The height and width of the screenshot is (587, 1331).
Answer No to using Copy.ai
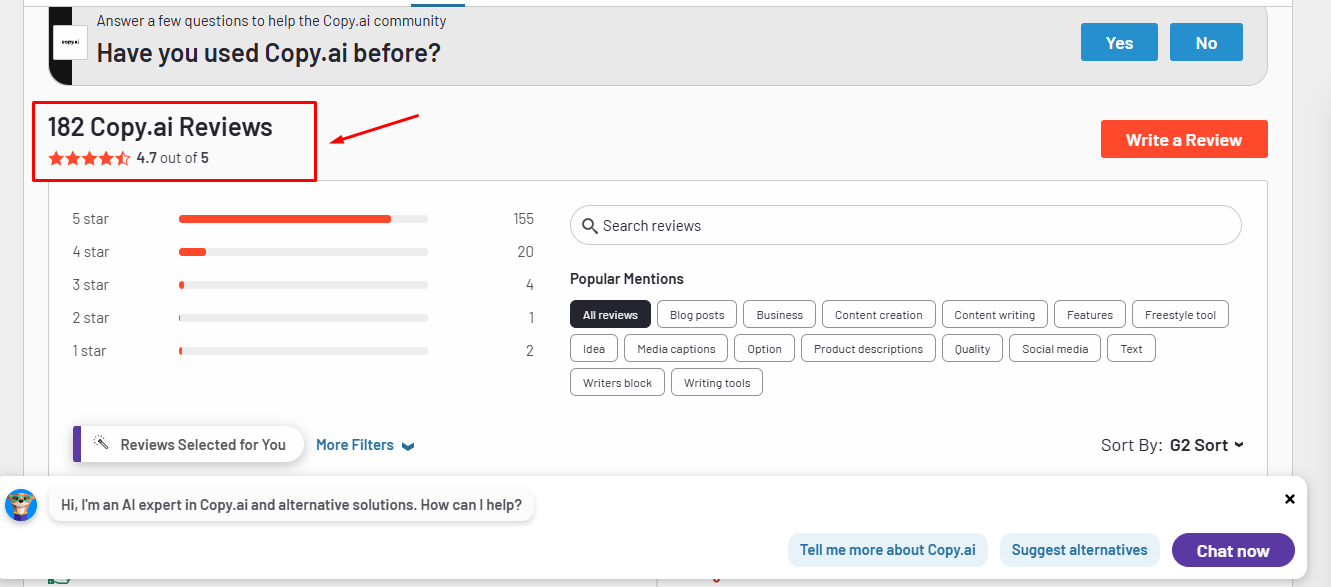point(1206,42)
